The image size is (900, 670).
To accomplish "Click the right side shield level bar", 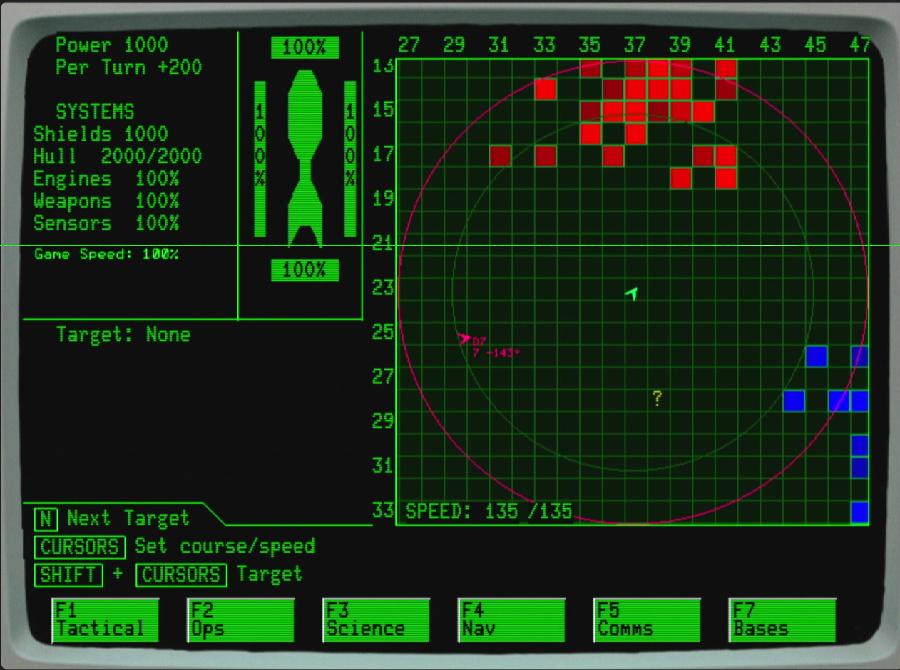I will click(350, 158).
